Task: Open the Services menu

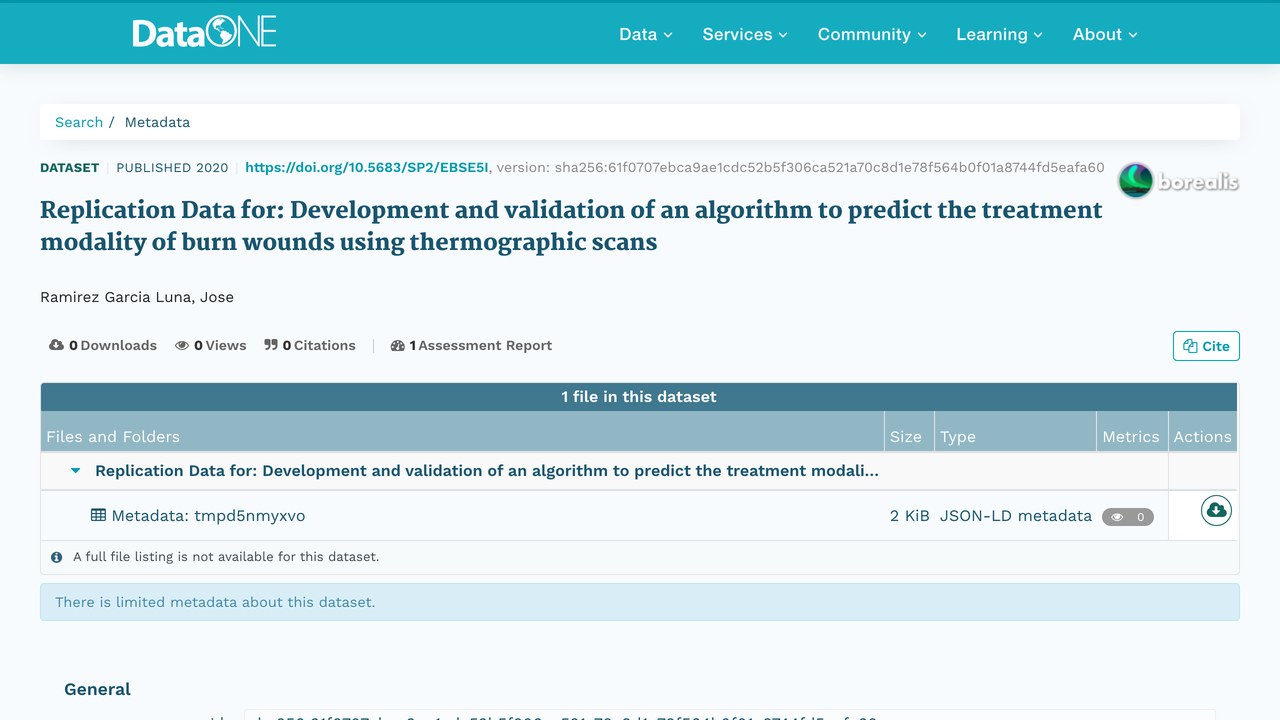Action: point(745,34)
